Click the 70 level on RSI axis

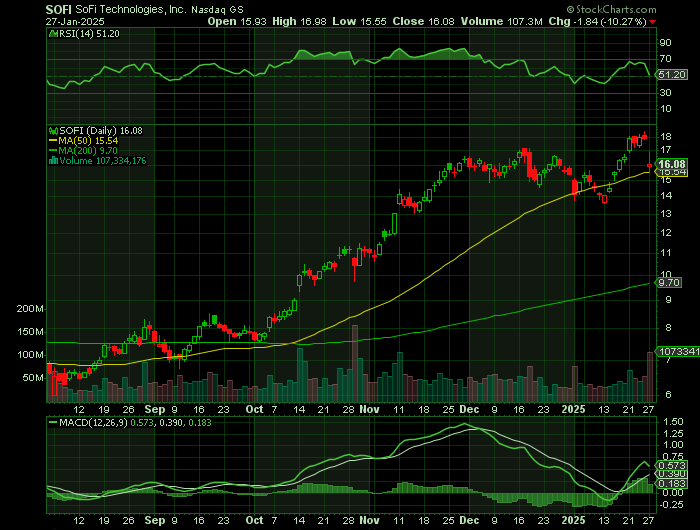pos(665,59)
